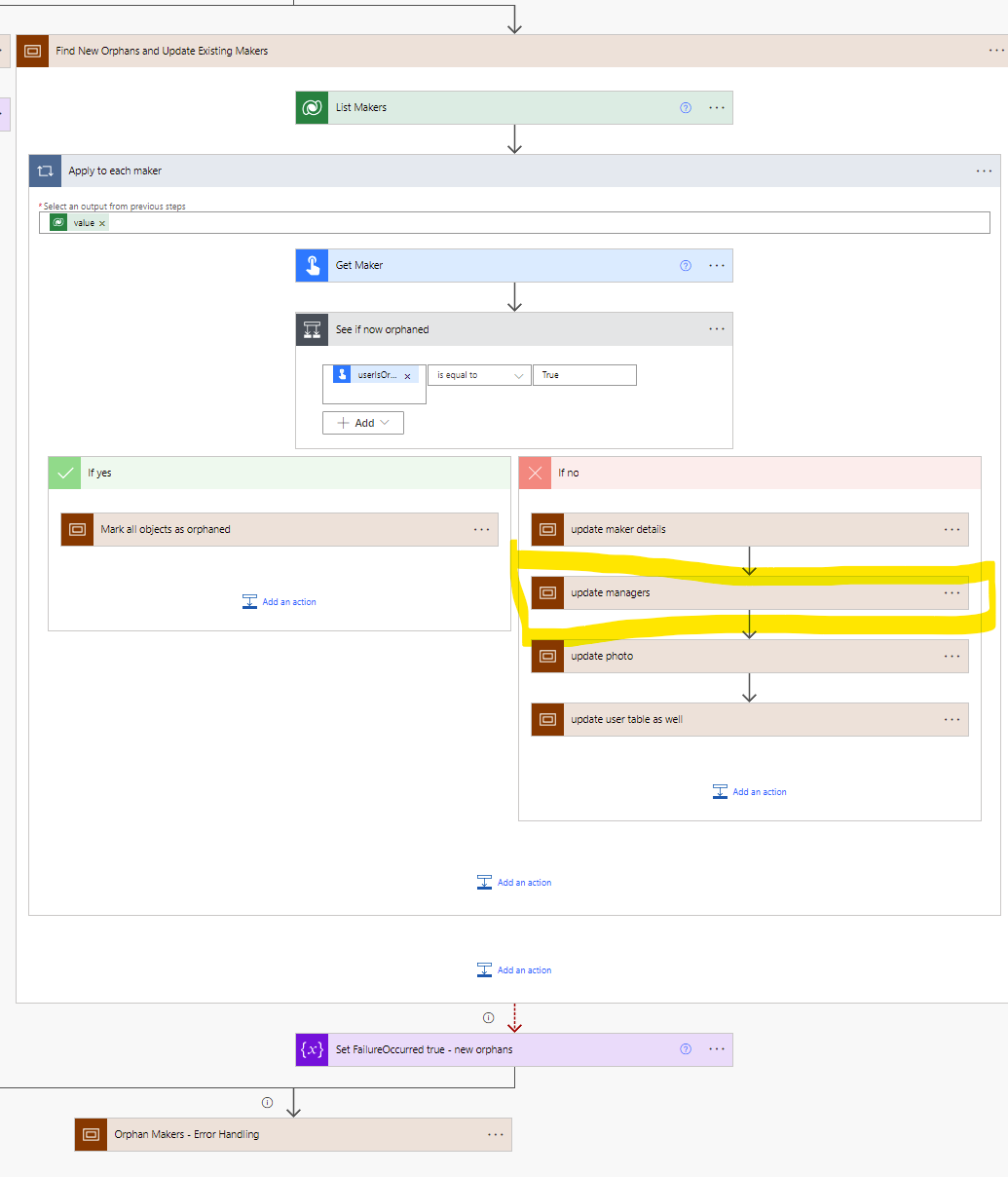Viewport: 1008px width, 1177px height.
Task: Open the help tooltip on Get Maker
Action: [685, 265]
